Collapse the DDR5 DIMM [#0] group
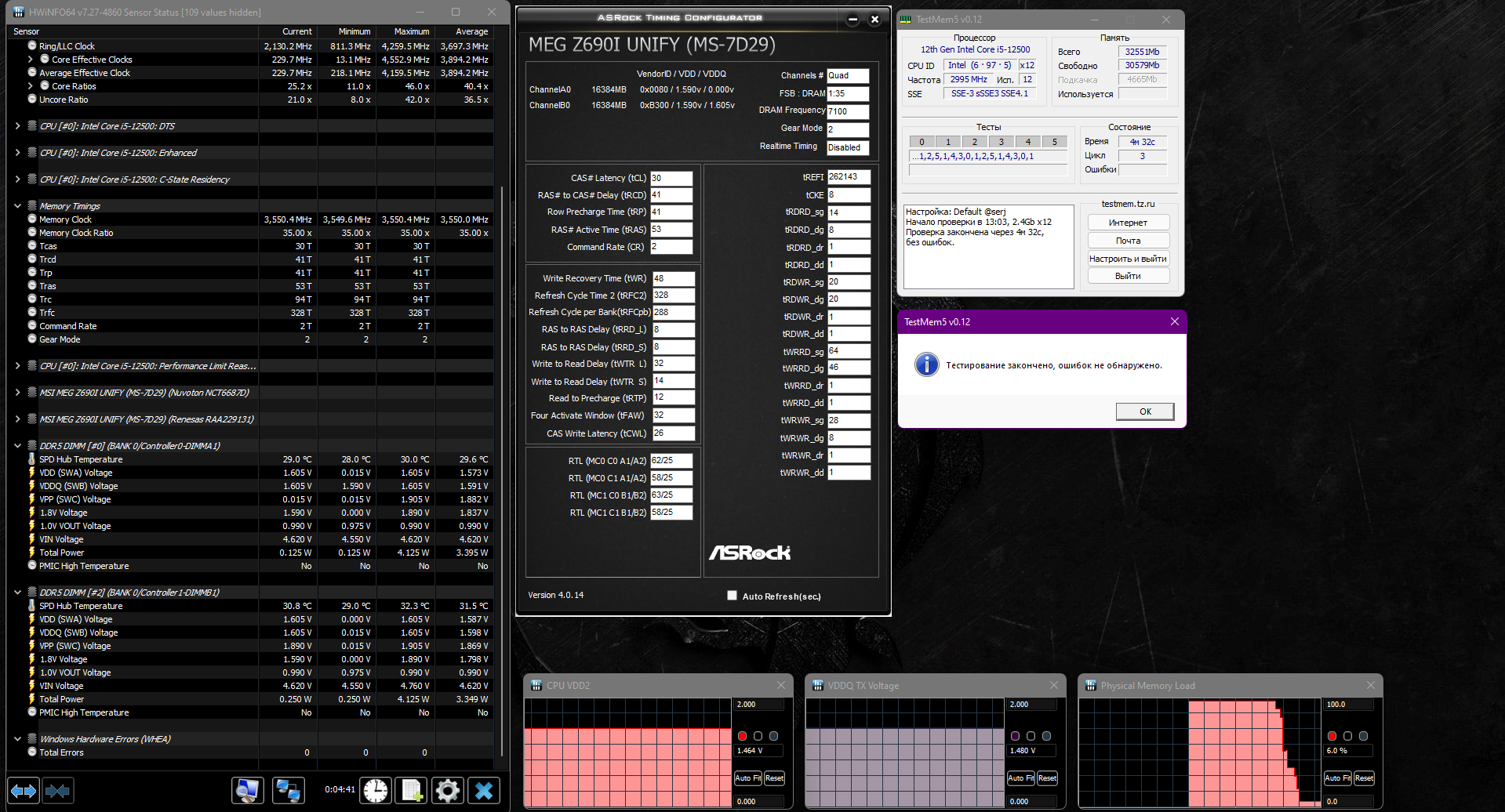Image resolution: width=1505 pixels, height=812 pixels. coord(18,445)
